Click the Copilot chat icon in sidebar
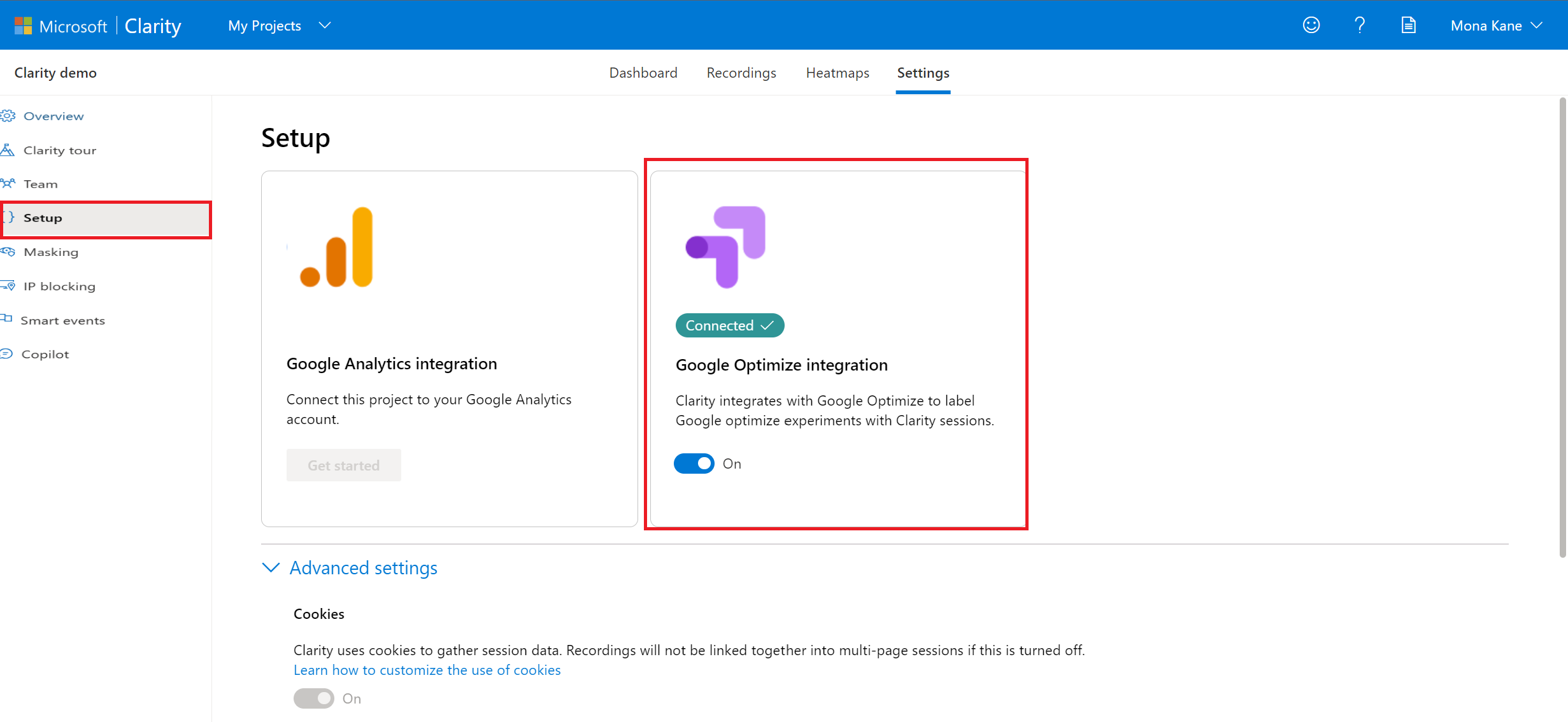The width and height of the screenshot is (1568, 722). click(6, 354)
